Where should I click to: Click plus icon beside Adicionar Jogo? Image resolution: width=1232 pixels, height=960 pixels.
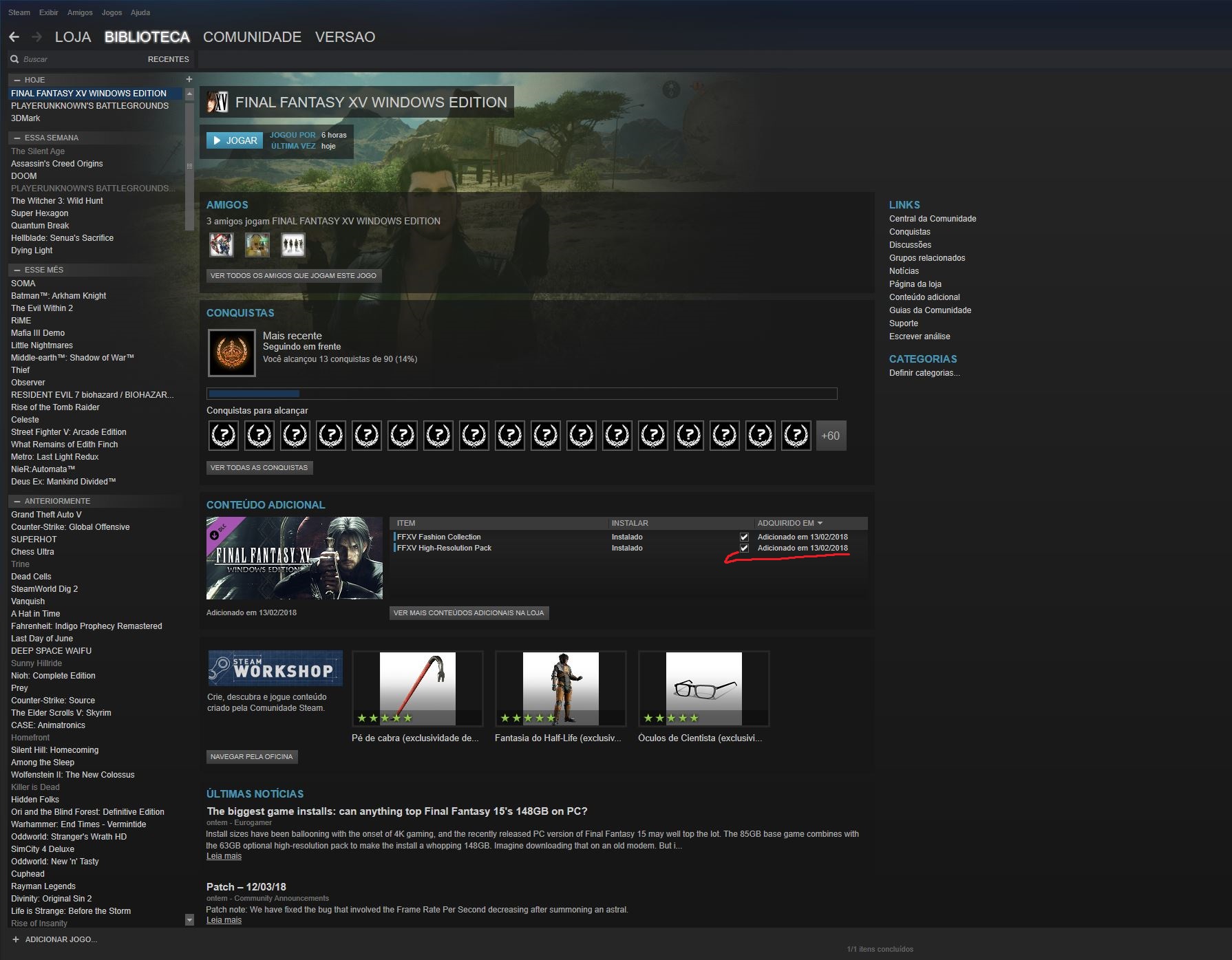click(16, 939)
